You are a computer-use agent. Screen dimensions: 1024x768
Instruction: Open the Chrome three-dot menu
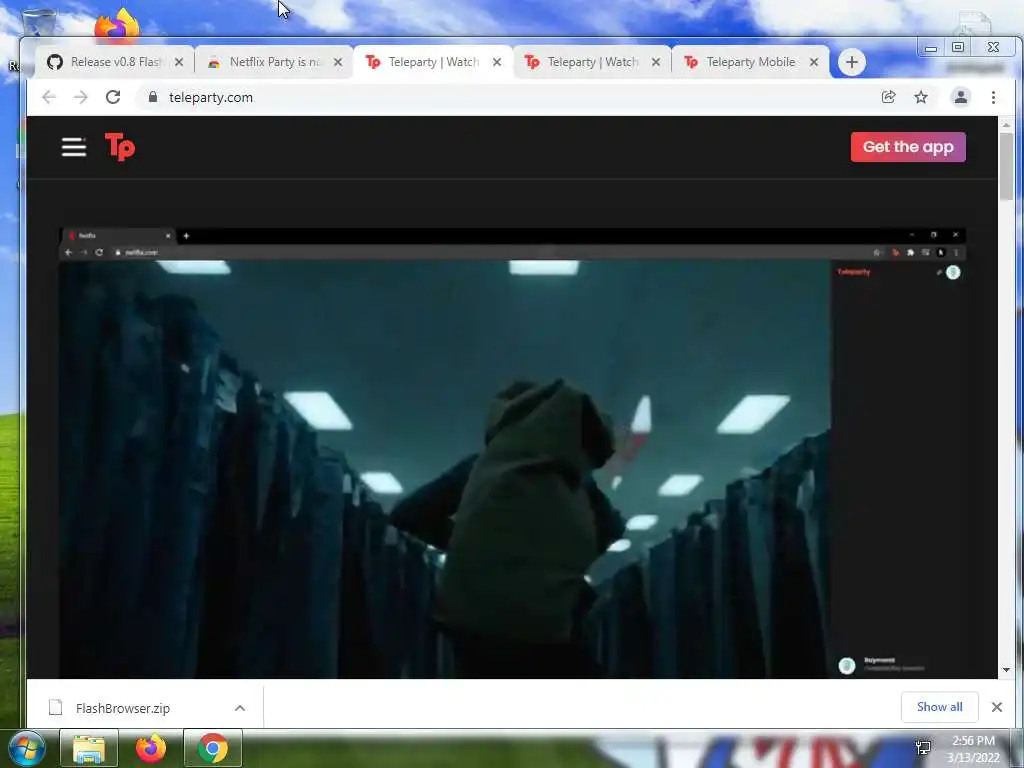[x=993, y=97]
